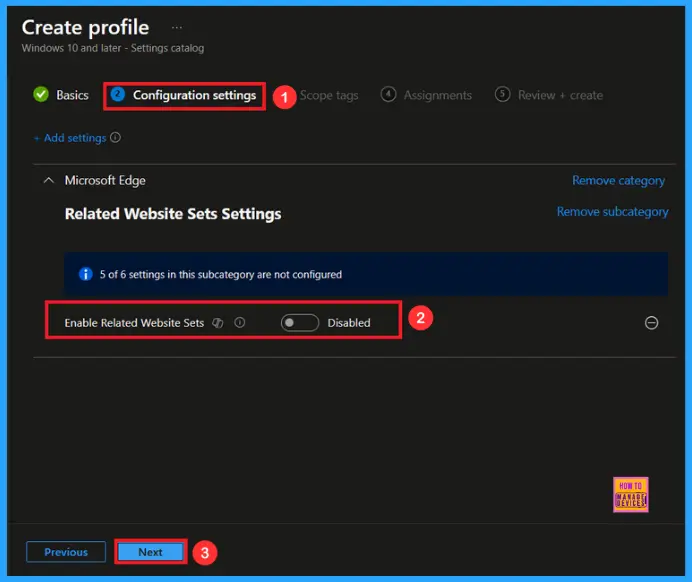This screenshot has height=582, width=692.
Task: Click the Disabled status label
Action: (x=349, y=323)
